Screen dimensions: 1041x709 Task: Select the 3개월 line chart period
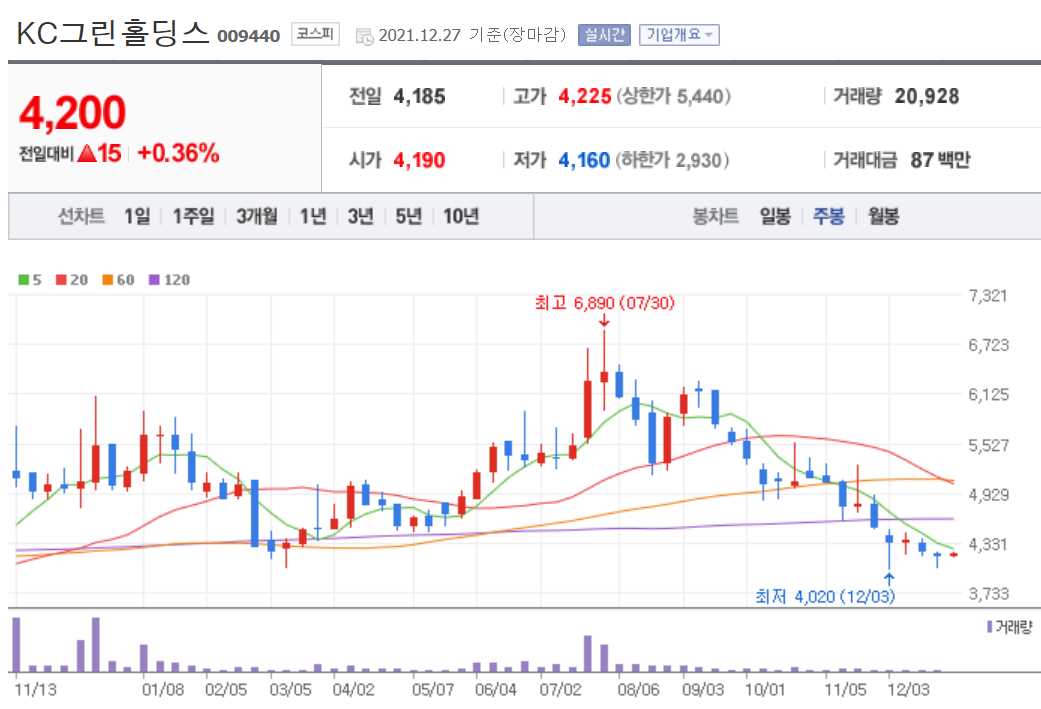pyautogui.click(x=257, y=216)
